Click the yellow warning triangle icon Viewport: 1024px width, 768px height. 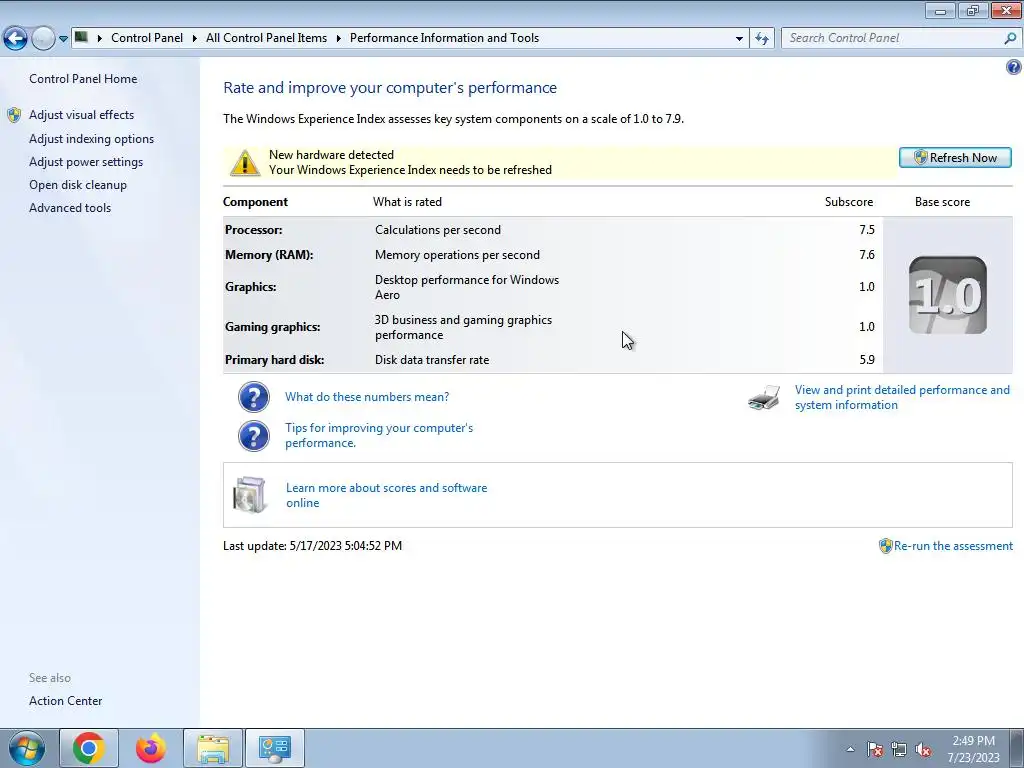pyautogui.click(x=245, y=163)
